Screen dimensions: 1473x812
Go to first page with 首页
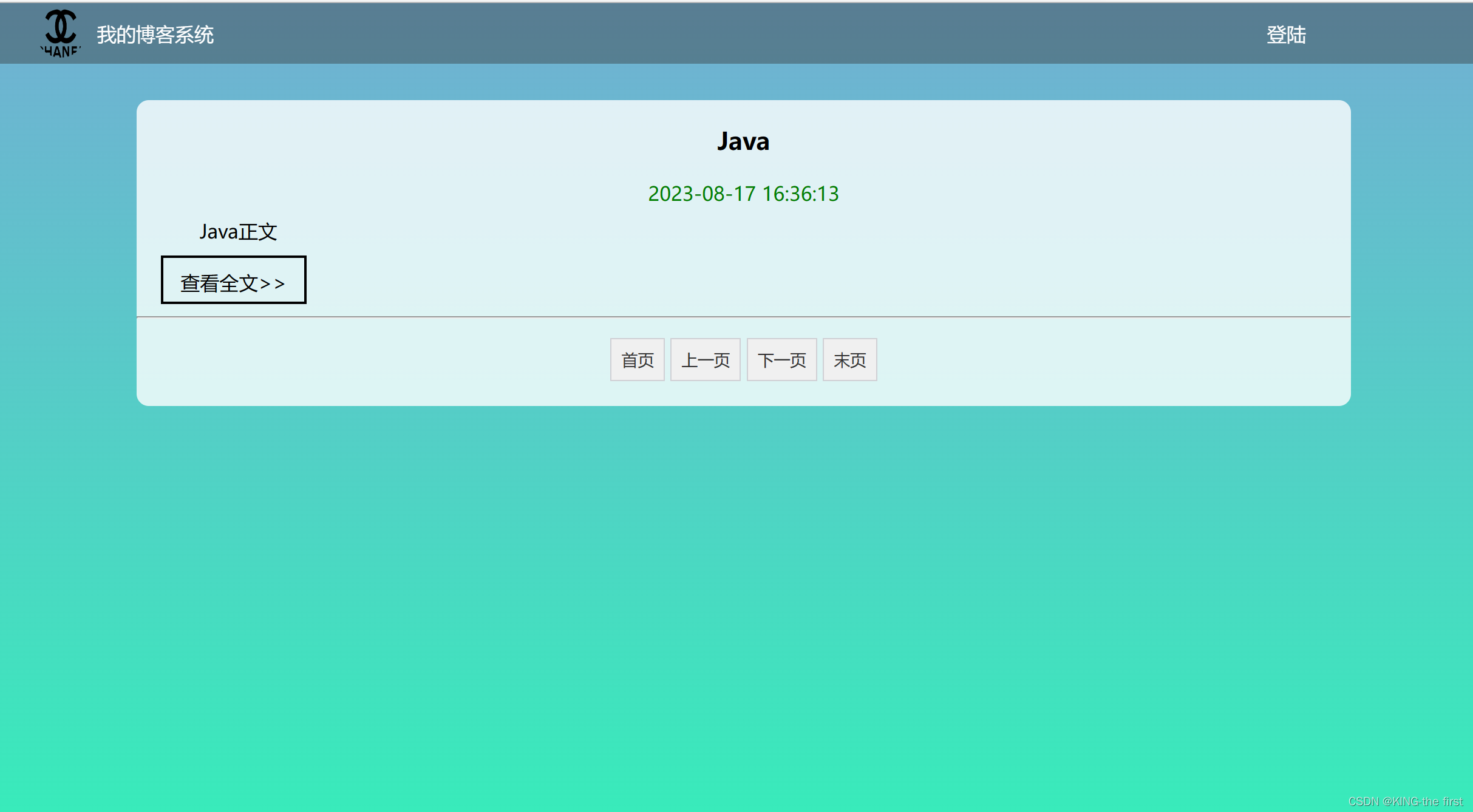[x=637, y=360]
